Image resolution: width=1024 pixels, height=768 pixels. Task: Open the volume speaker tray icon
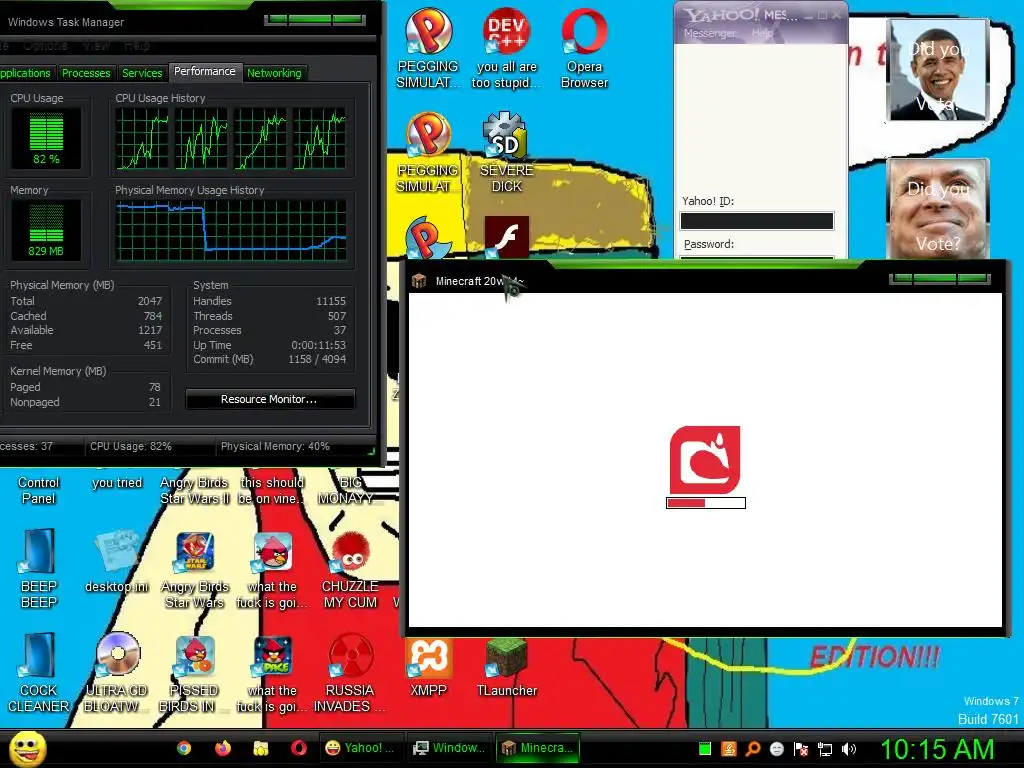[x=849, y=749]
